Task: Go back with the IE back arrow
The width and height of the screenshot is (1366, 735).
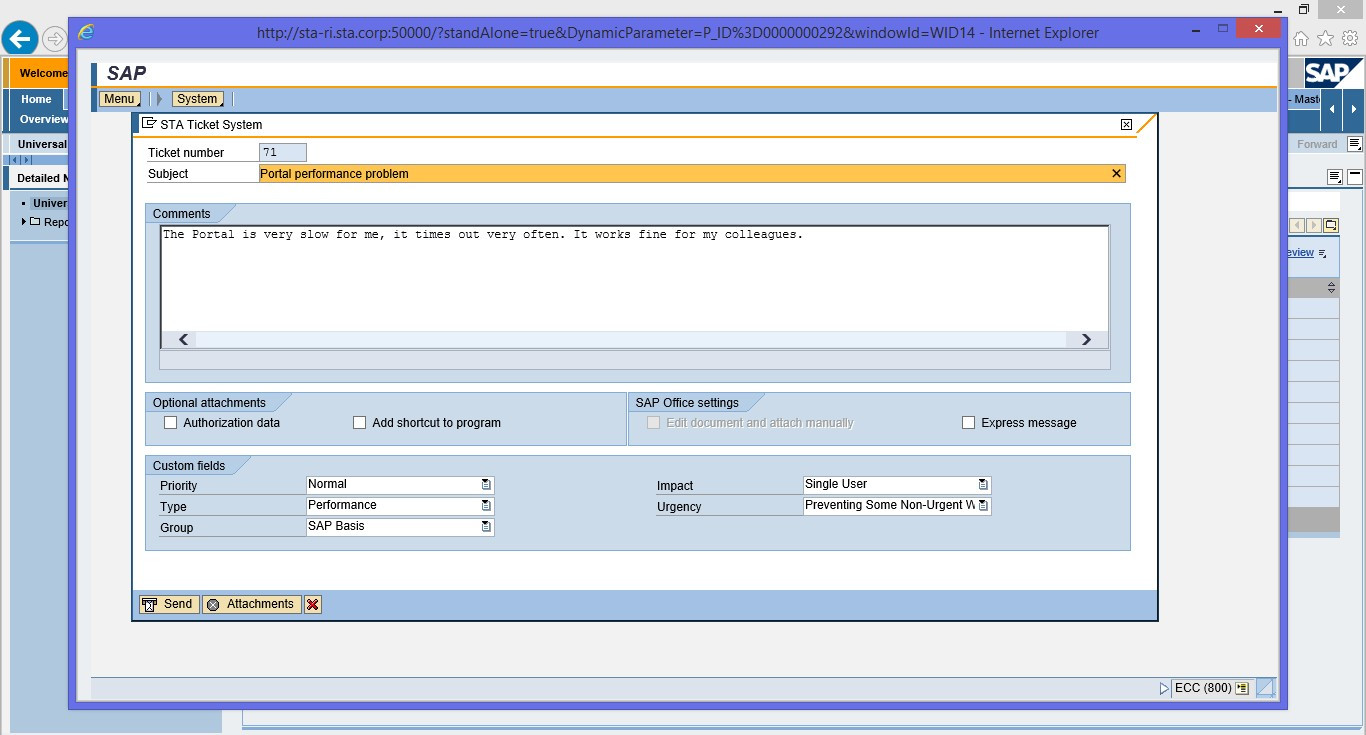Action: click(x=20, y=39)
